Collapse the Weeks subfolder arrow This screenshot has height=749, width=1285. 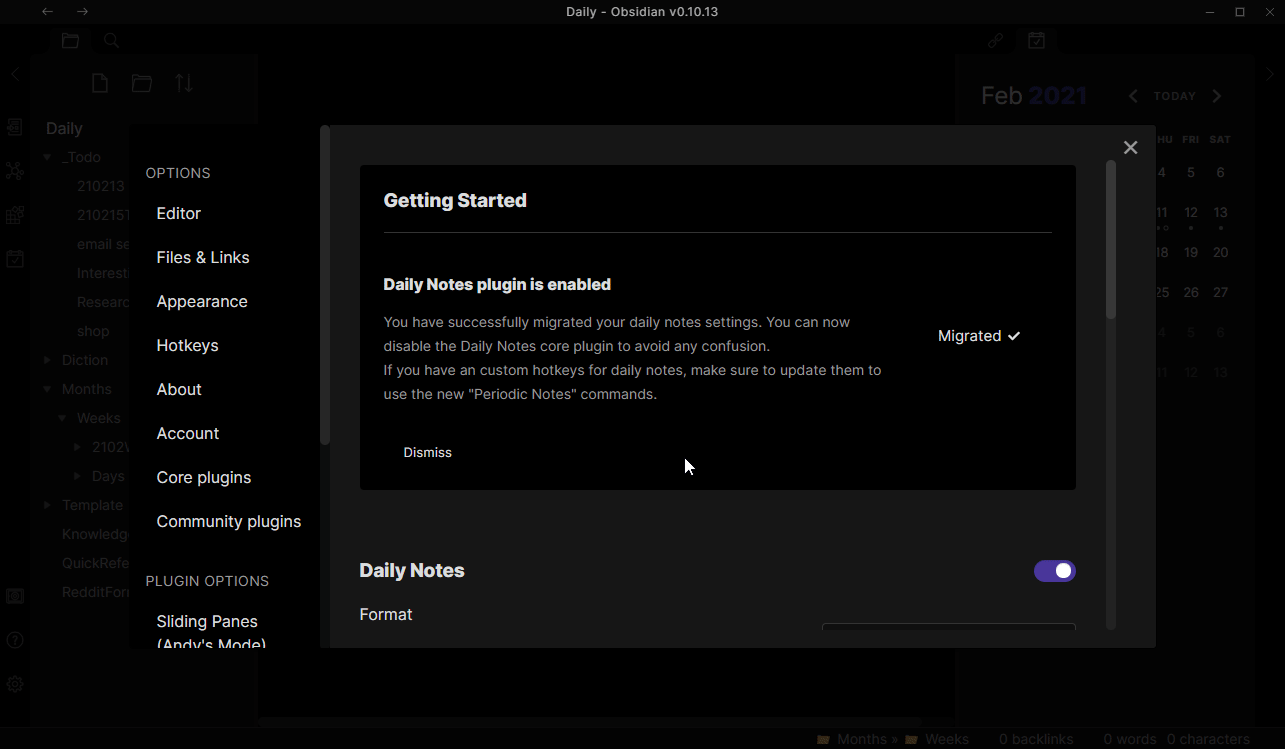62,418
